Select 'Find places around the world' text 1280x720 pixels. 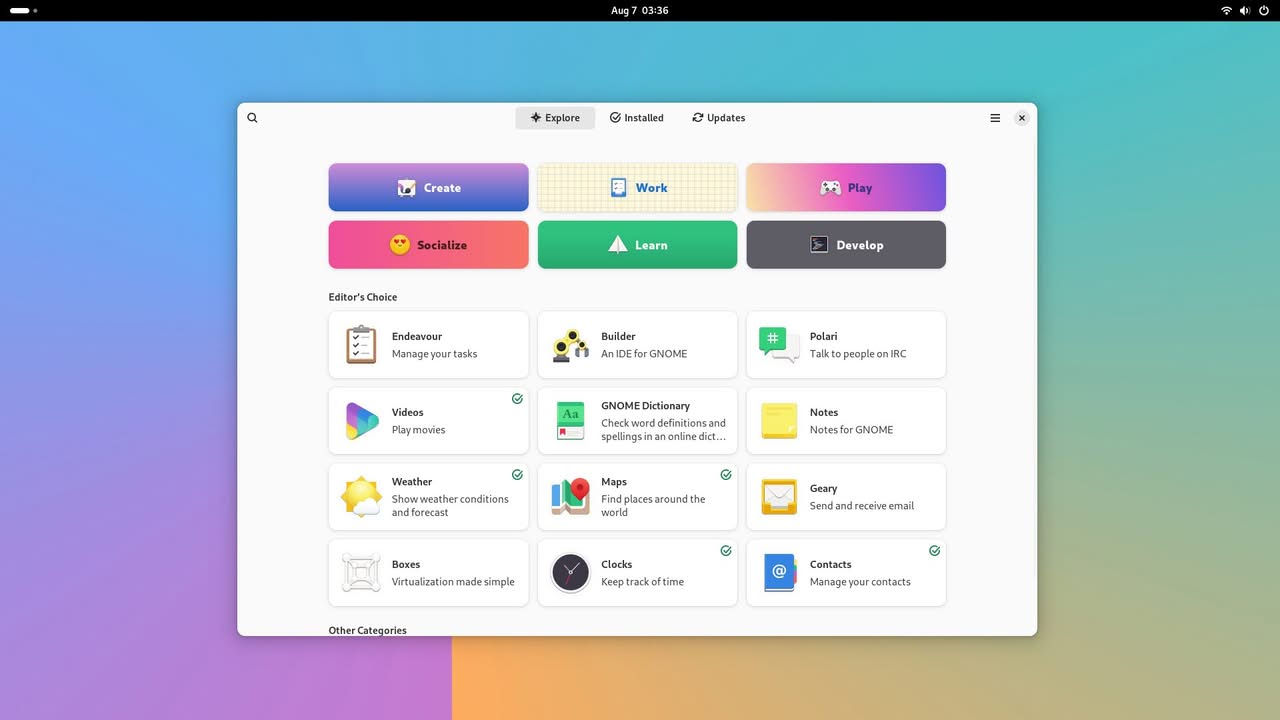[653, 506]
